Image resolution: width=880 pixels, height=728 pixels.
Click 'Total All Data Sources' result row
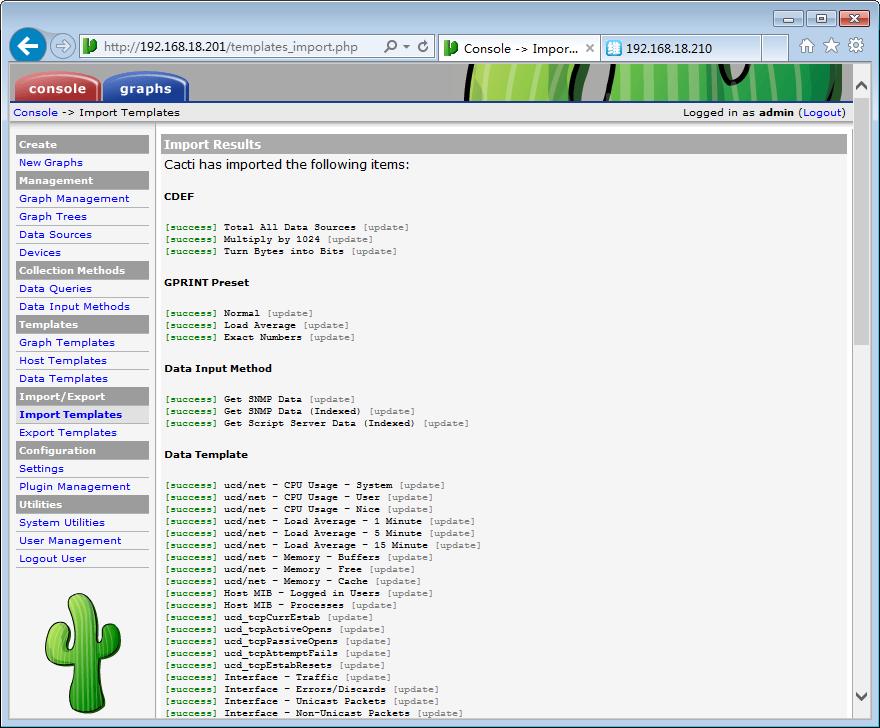pos(287,227)
